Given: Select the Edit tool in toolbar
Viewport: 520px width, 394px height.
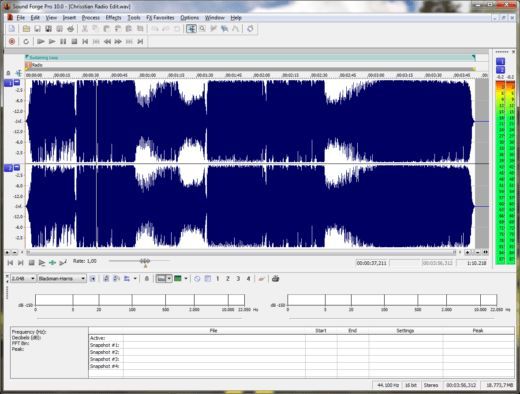Looking at the screenshot, I should [191, 29].
